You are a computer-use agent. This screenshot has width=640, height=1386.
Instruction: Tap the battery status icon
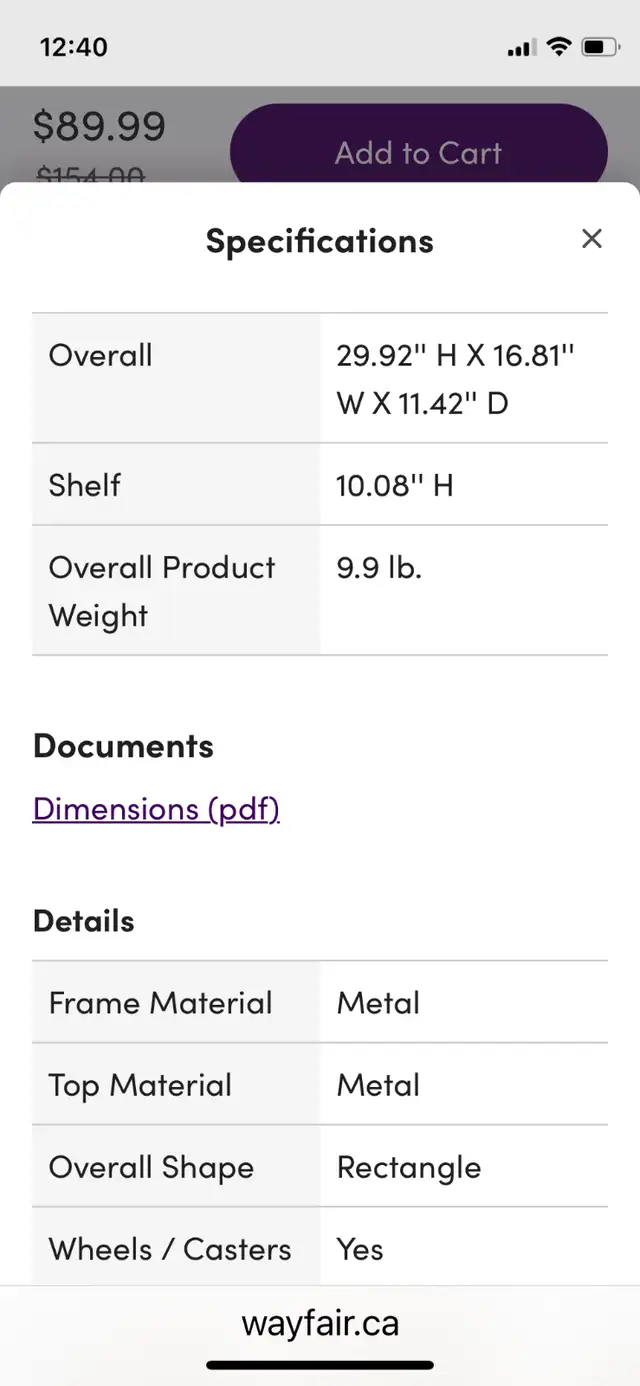600,47
